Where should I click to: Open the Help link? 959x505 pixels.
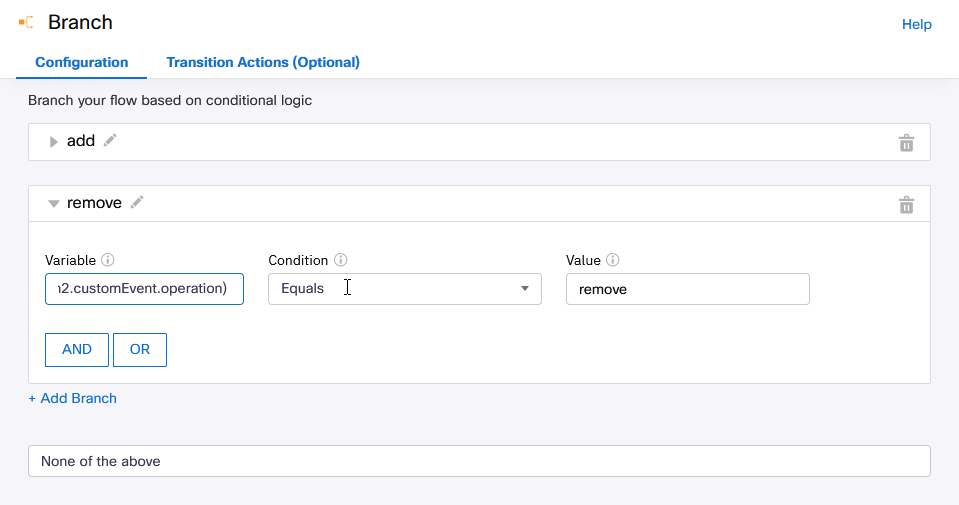coord(916,24)
